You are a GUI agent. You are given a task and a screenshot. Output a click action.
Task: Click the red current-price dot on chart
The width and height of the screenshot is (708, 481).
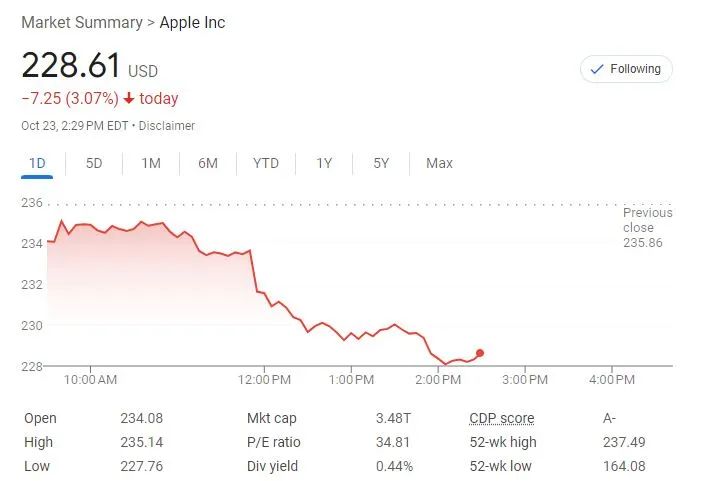[480, 353]
